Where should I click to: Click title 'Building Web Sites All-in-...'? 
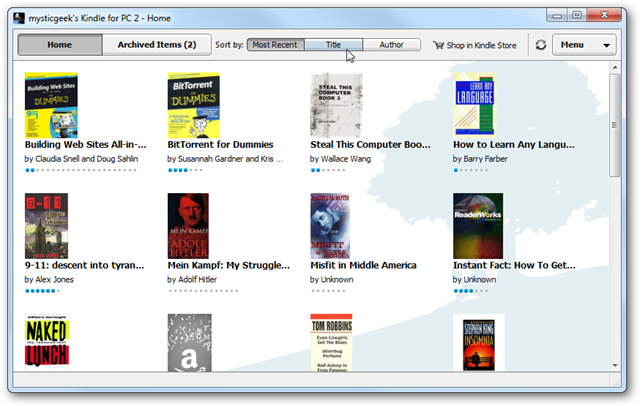coord(85,144)
